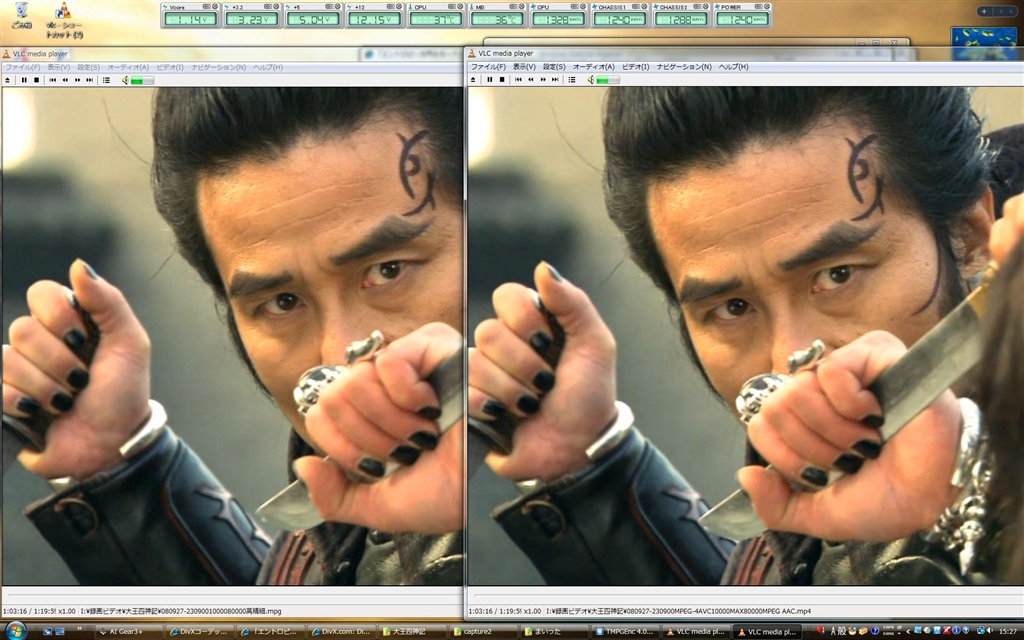
Task: Rewind video in right VLC window
Action: pos(530,79)
